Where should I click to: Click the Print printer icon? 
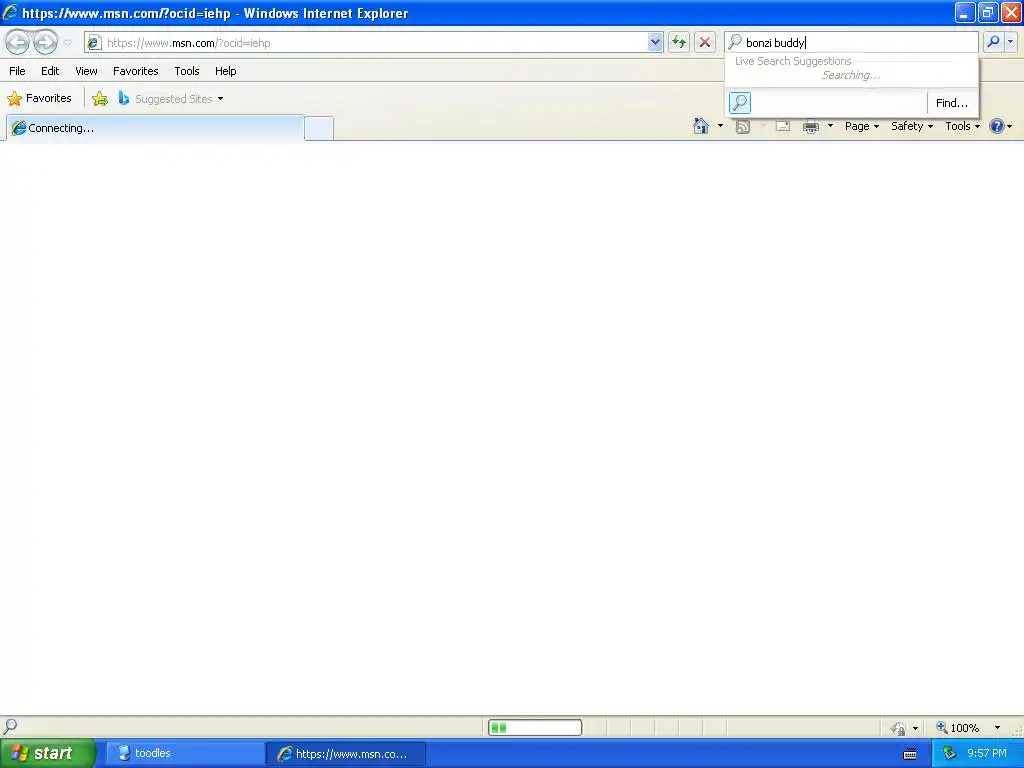pos(810,127)
